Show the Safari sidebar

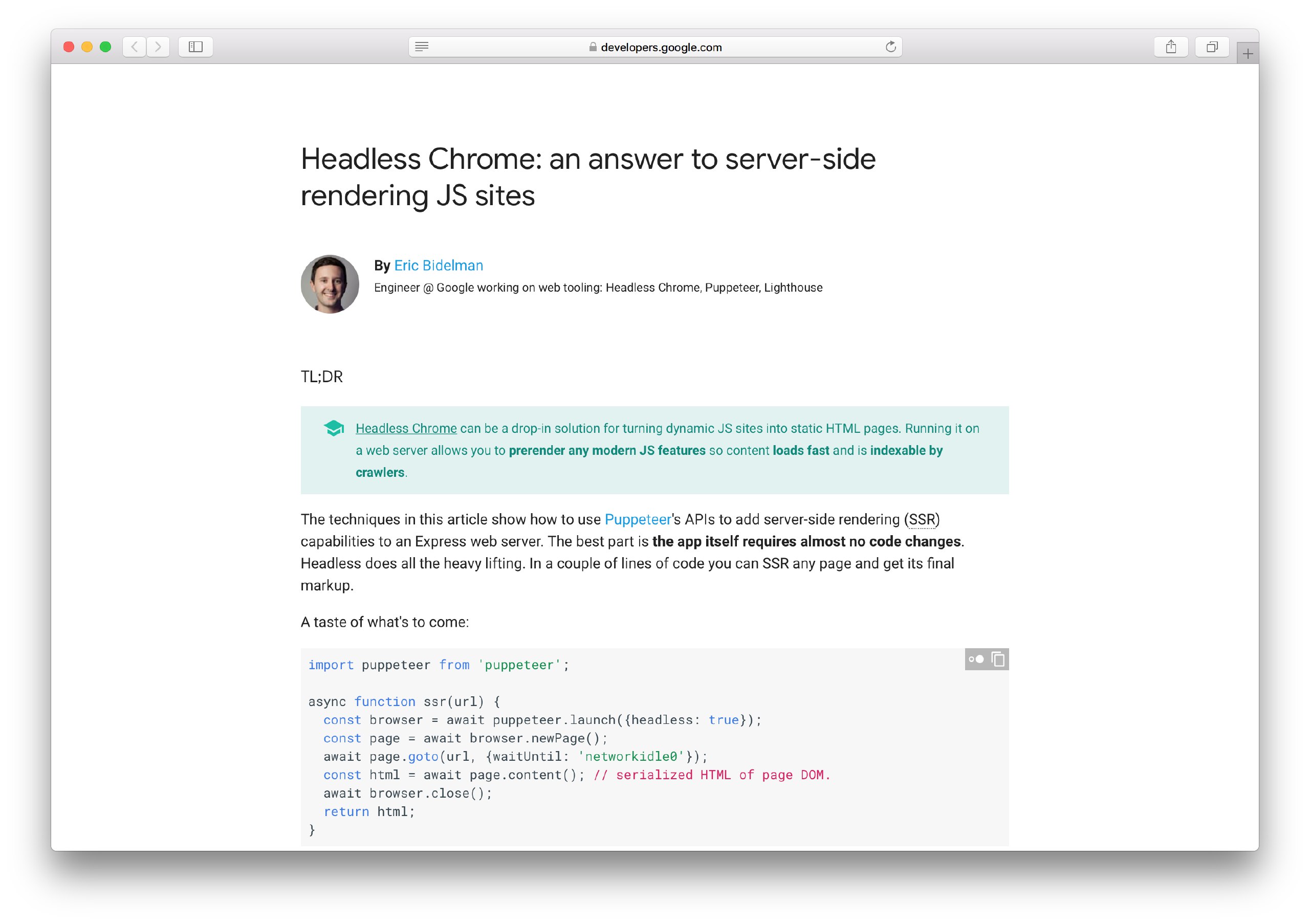click(x=195, y=47)
